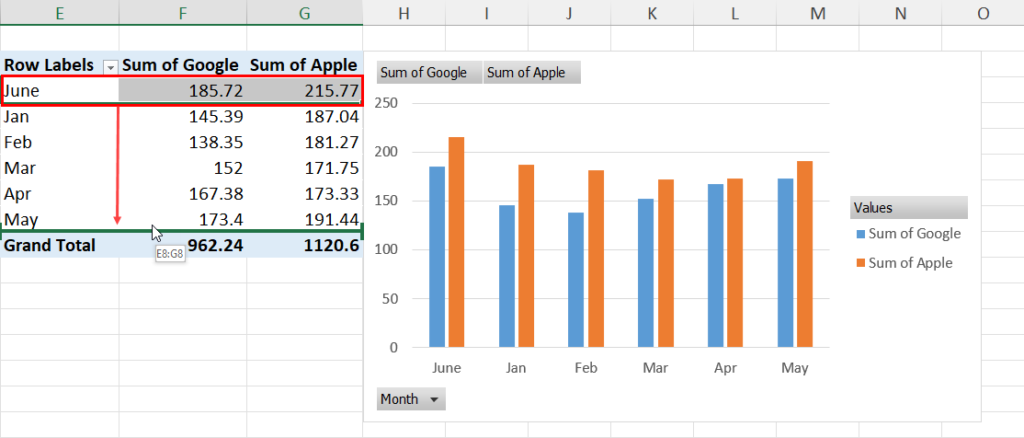
Task: Click the blue Google bar for Apr
Action: (x=716, y=266)
